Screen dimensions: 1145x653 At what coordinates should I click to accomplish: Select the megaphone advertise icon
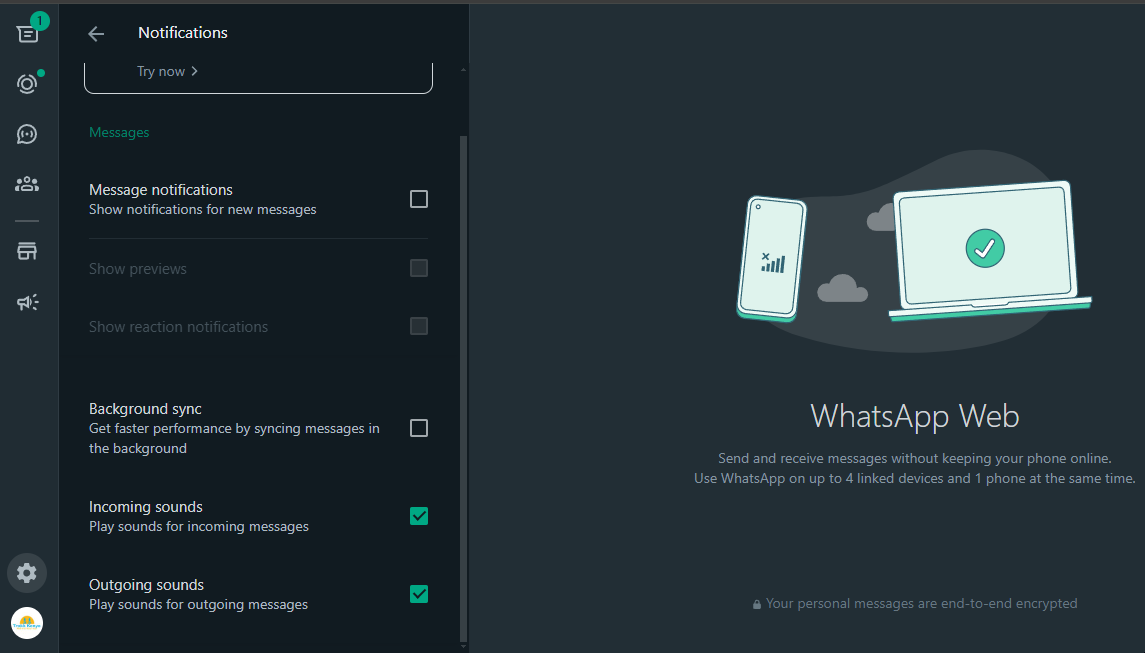[27, 301]
